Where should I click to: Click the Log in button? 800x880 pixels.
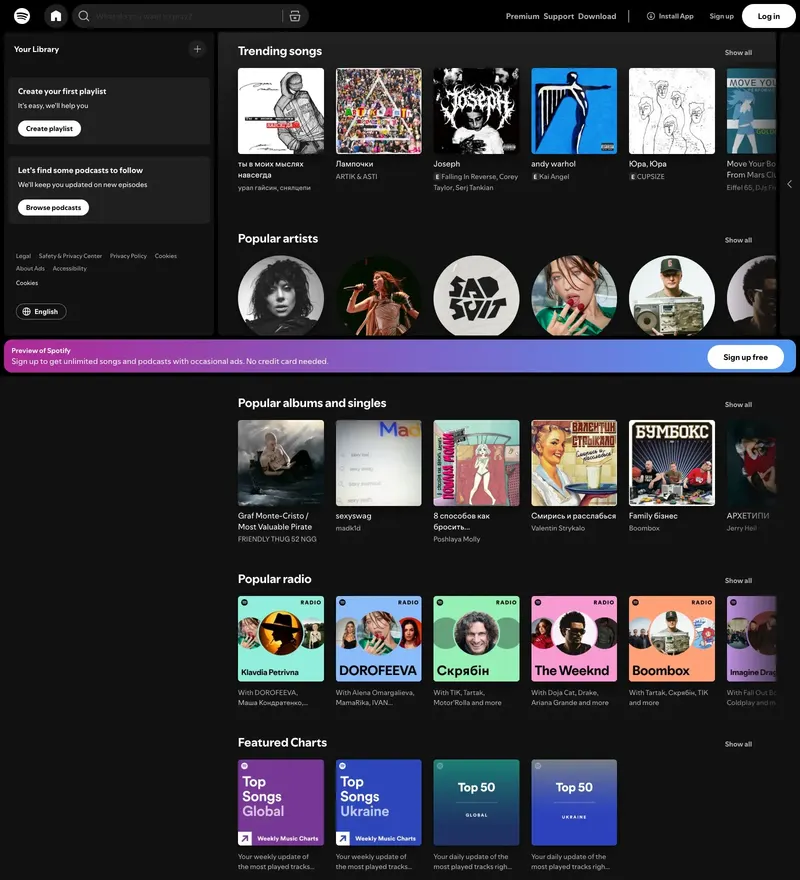click(x=769, y=16)
